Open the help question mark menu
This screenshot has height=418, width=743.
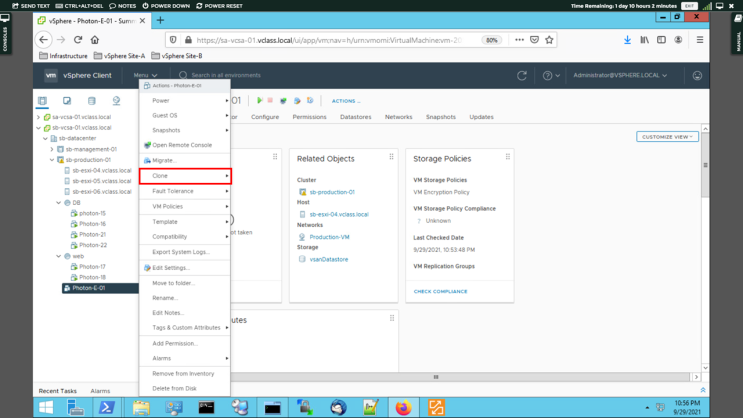coord(551,75)
